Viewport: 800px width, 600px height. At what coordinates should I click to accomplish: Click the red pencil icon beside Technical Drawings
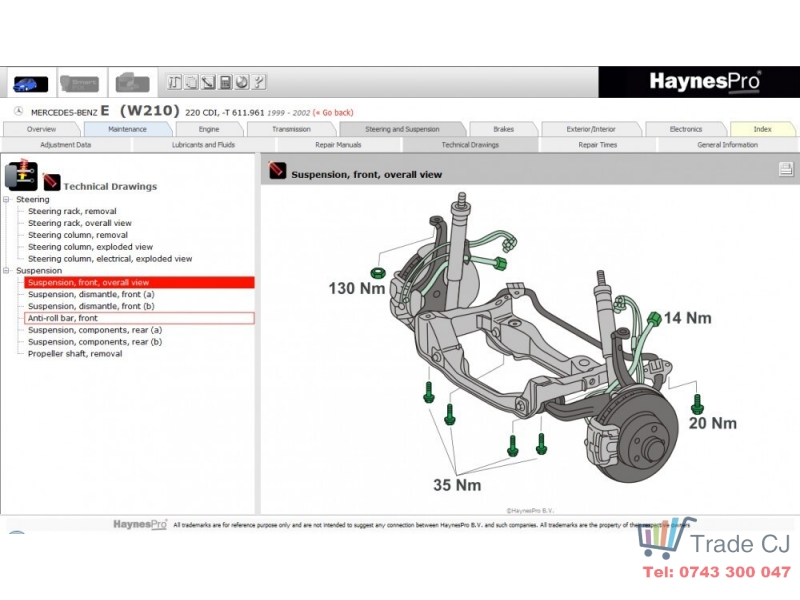pyautogui.click(x=51, y=182)
